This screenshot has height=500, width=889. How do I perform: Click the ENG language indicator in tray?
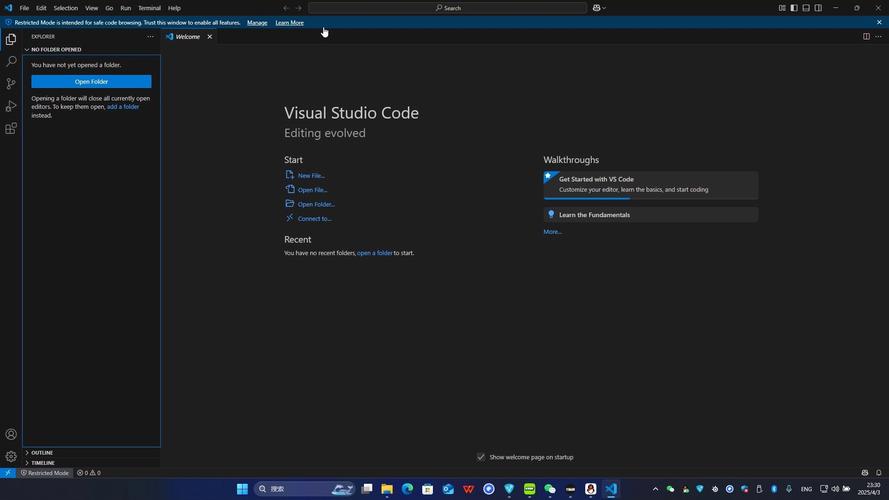[806, 489]
